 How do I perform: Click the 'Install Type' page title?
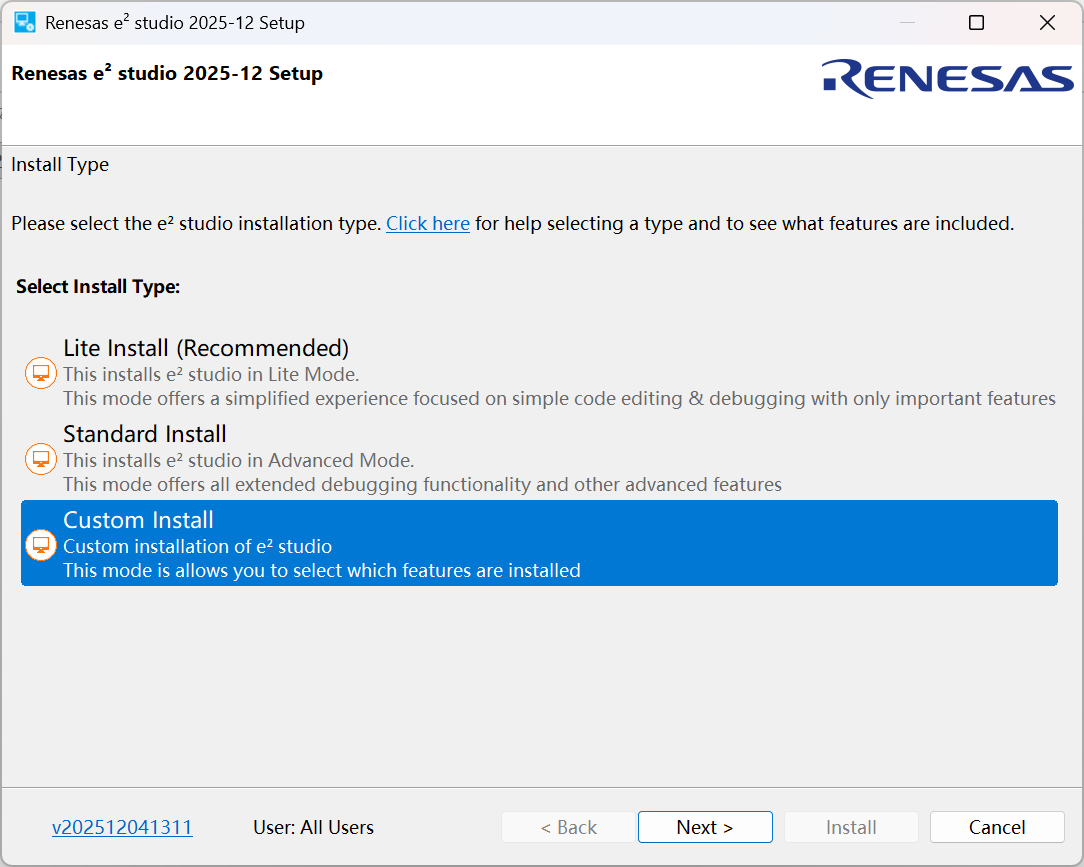[60, 165]
